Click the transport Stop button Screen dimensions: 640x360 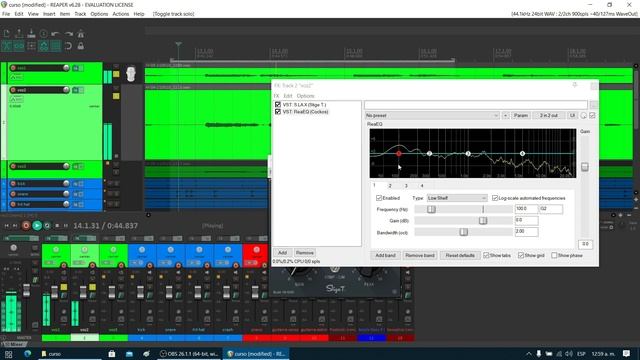(x=57, y=225)
